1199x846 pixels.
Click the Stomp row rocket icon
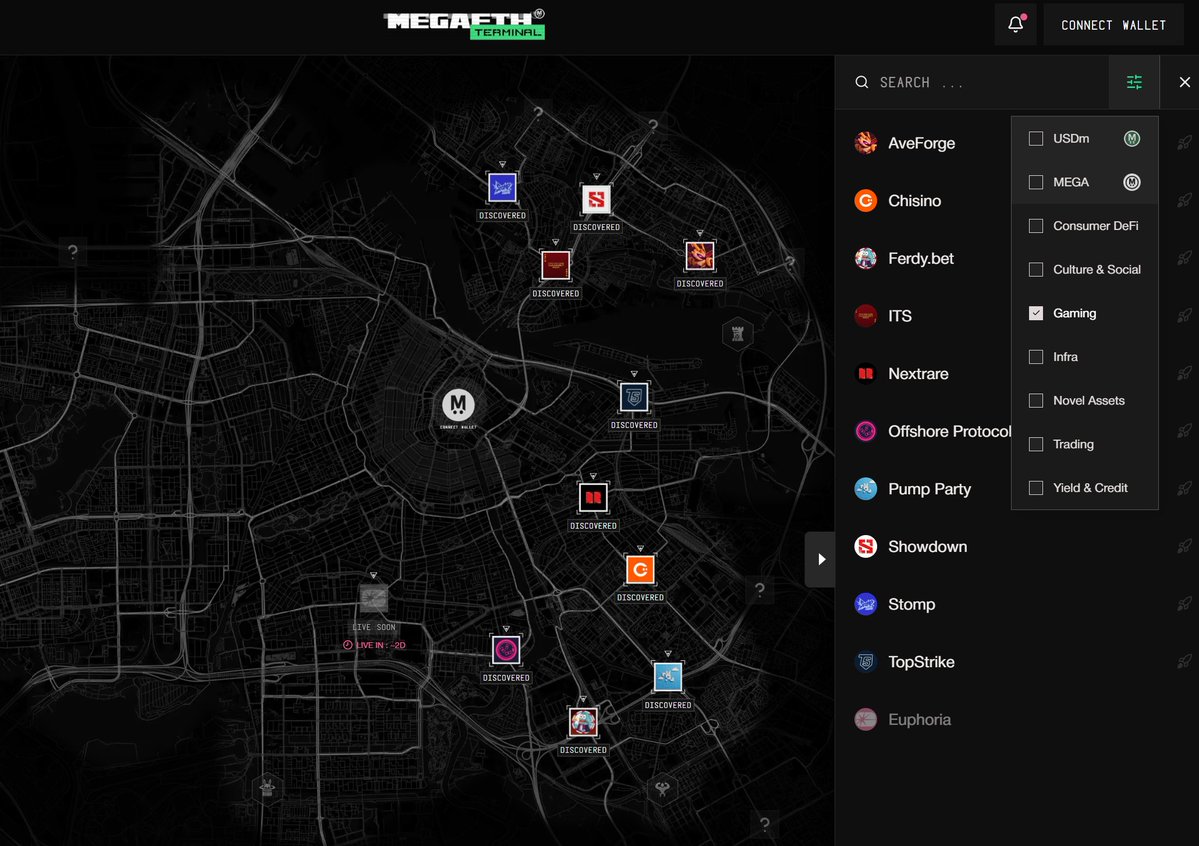(1184, 604)
